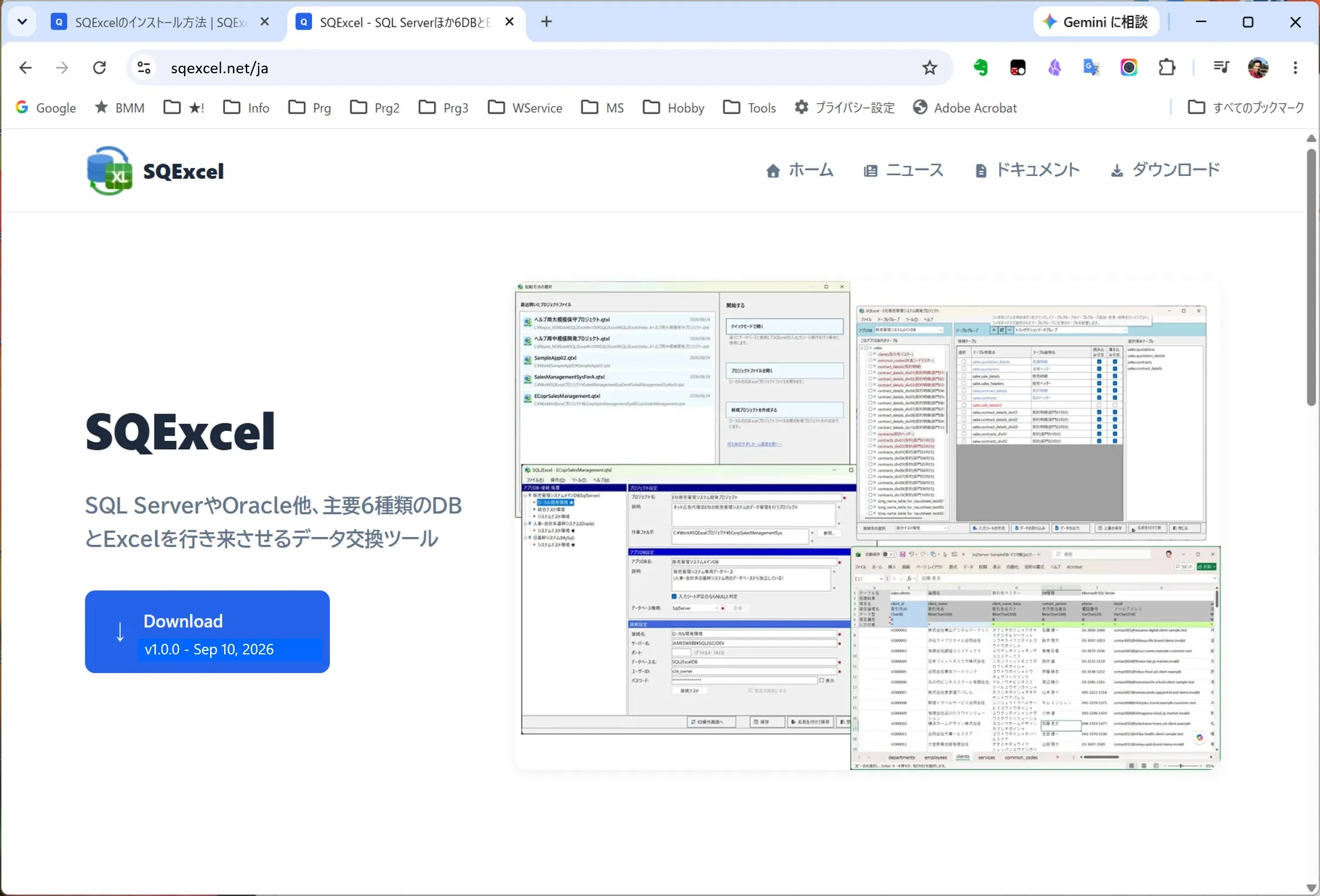The width and height of the screenshot is (1320, 896).
Task: Switch to SQExcelのインストール方法 tab
Action: 160,22
